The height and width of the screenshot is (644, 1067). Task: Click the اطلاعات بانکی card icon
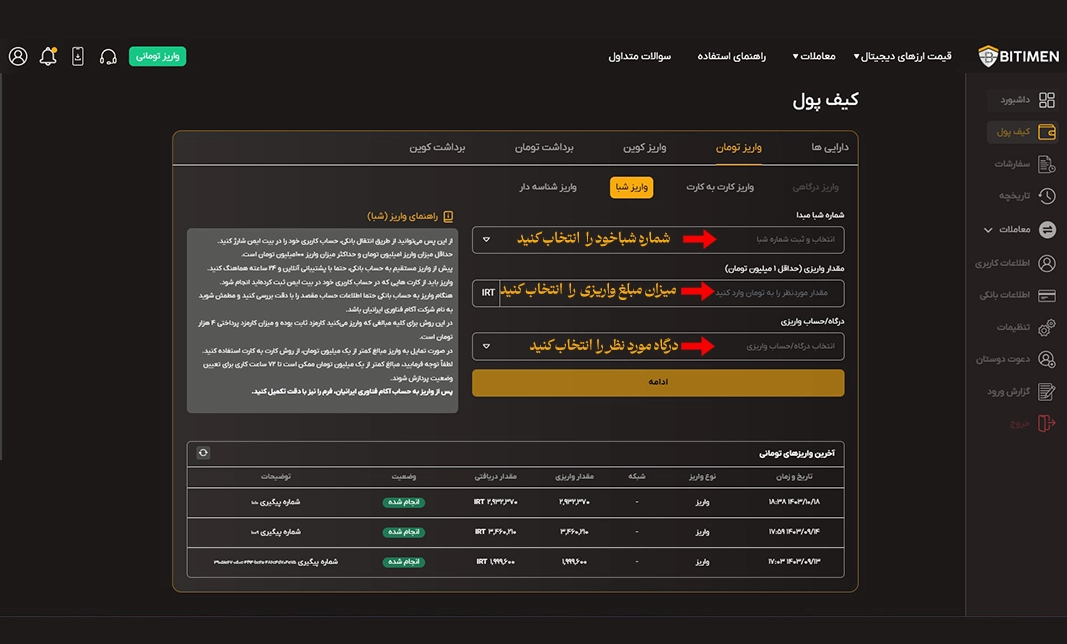tap(1047, 295)
